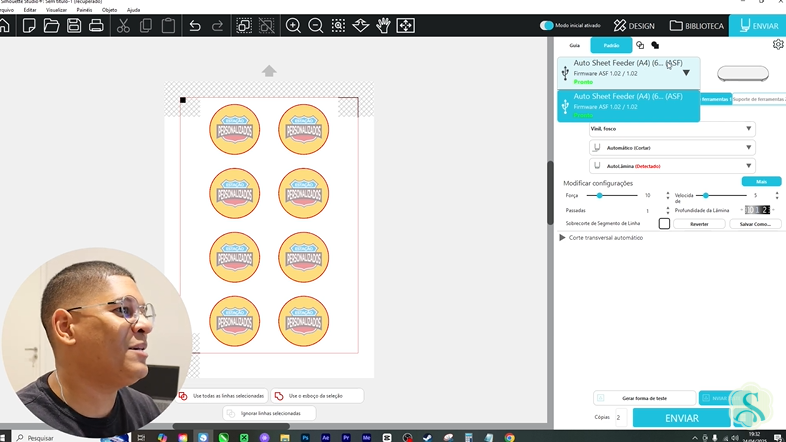Click the Home icon in the toolbar
786x442 pixels.
click(x=4, y=26)
